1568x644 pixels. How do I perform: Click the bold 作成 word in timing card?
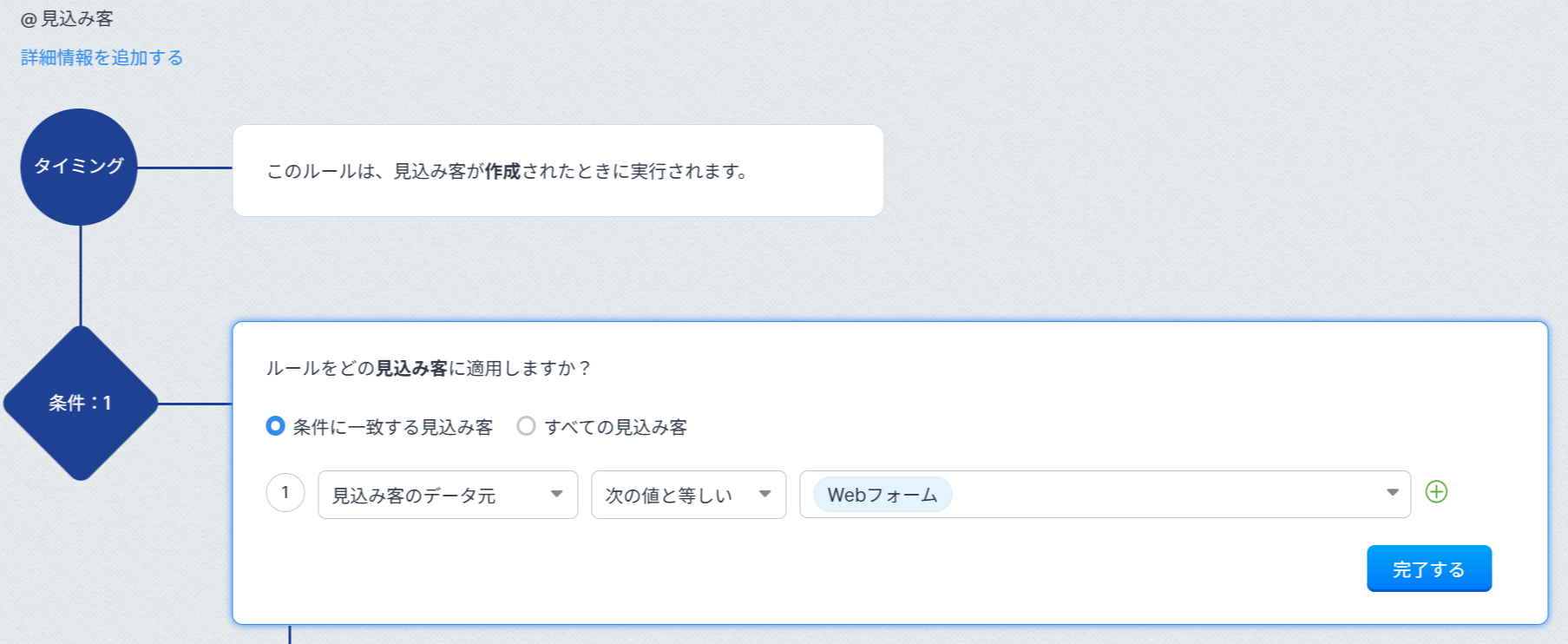coord(502,172)
